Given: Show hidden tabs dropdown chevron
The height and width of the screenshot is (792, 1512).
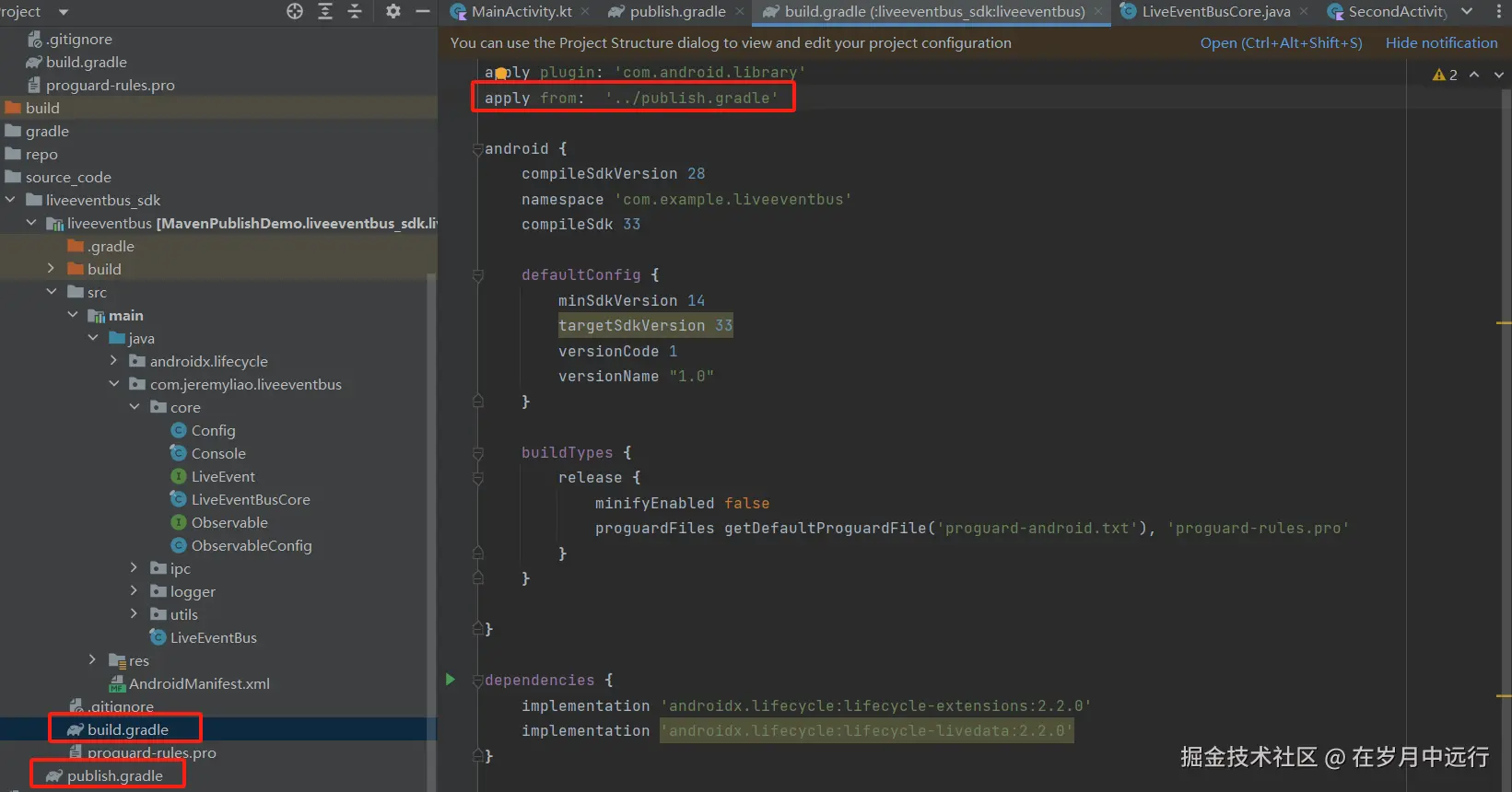Looking at the screenshot, I should tap(1467, 11).
